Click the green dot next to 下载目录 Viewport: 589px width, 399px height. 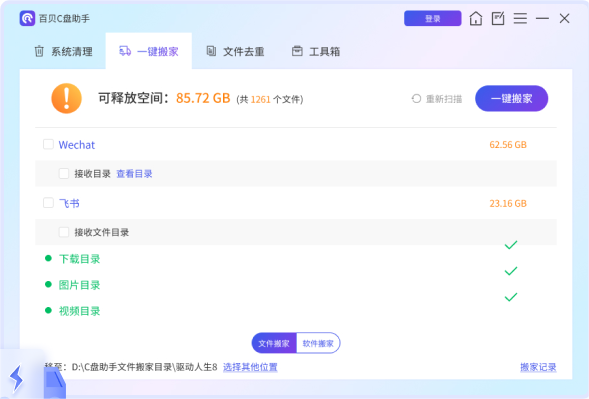[x=48, y=258]
